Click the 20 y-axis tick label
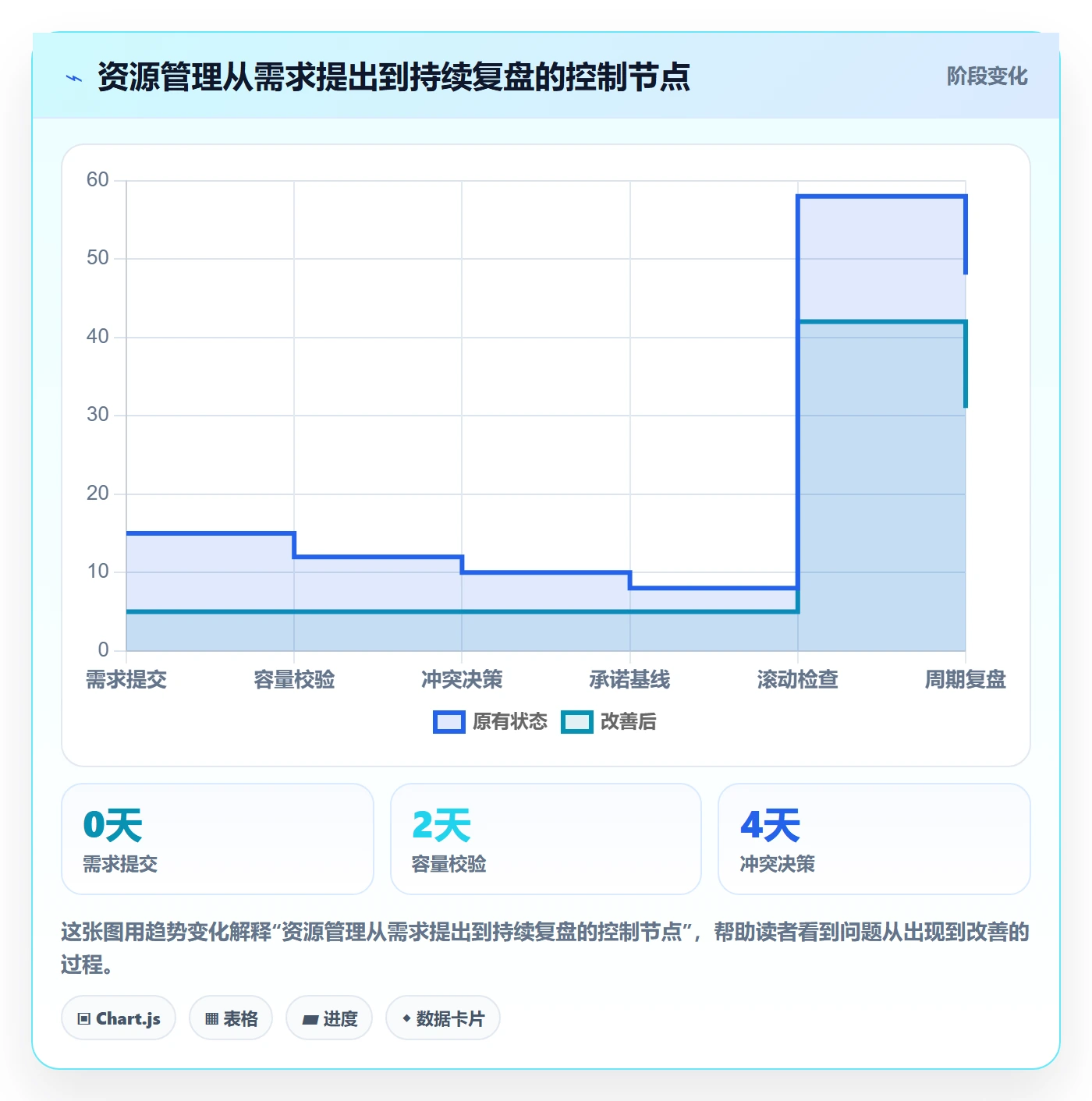1092x1101 pixels. coord(97,494)
